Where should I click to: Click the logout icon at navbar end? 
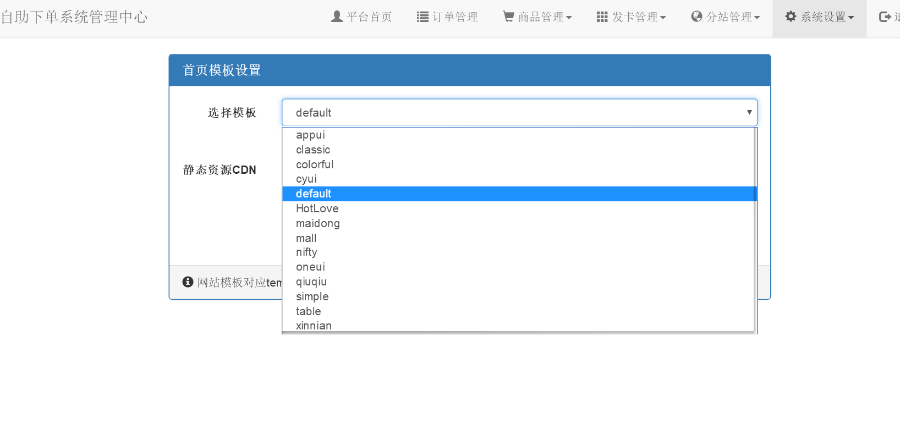pyautogui.click(x=885, y=17)
